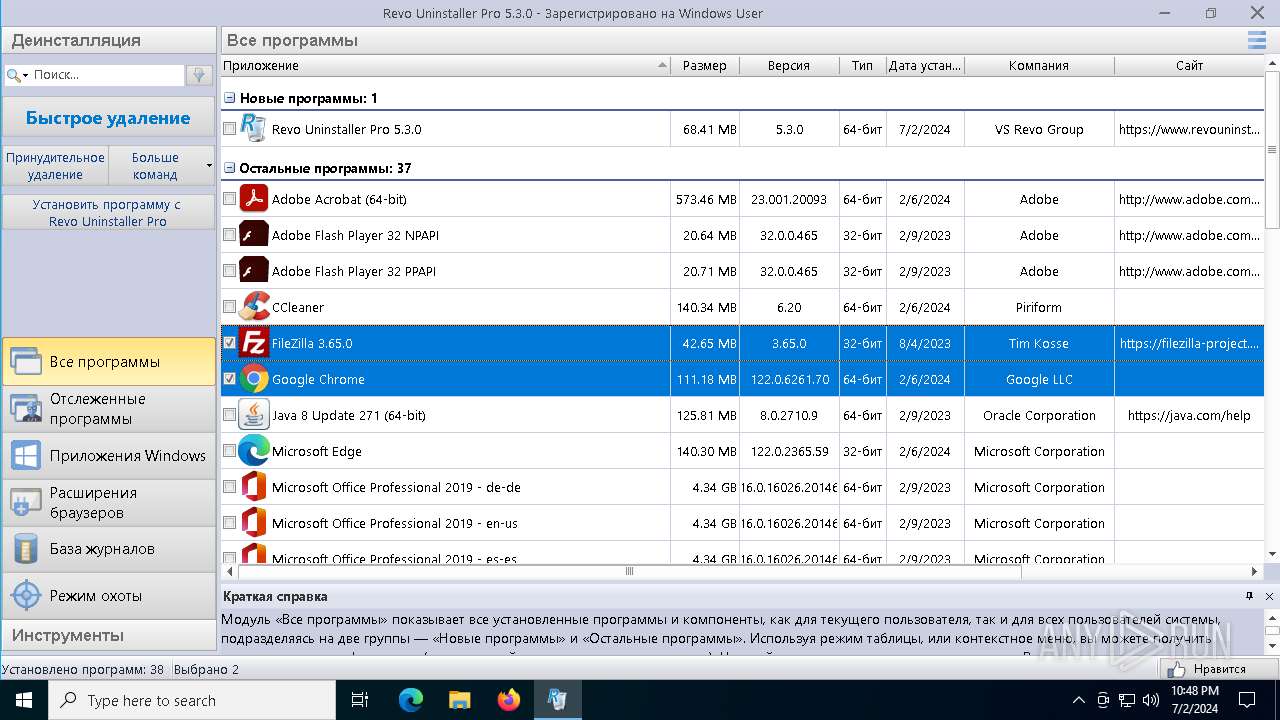
Task: Sort the list by the Приложение column
Action: point(445,65)
